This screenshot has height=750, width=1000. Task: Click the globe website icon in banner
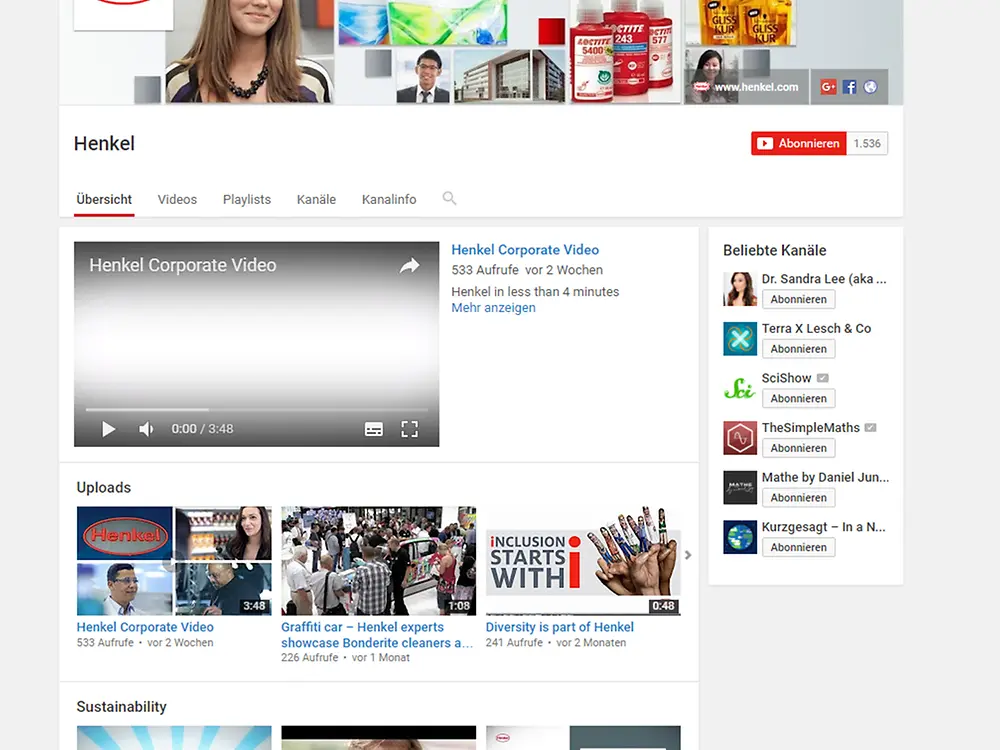pyautogui.click(x=871, y=87)
